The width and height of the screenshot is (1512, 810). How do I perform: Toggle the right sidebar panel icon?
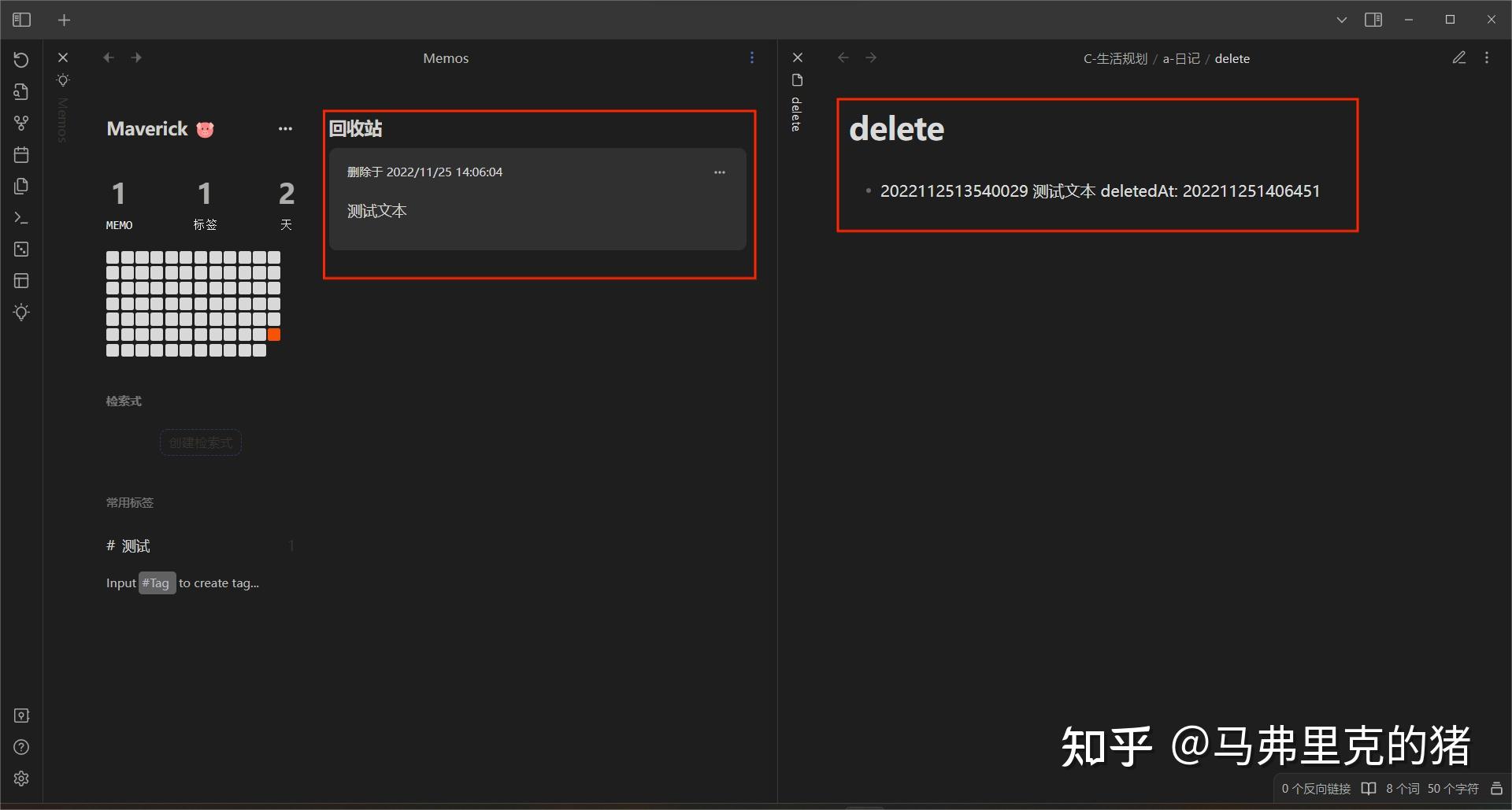click(1373, 19)
